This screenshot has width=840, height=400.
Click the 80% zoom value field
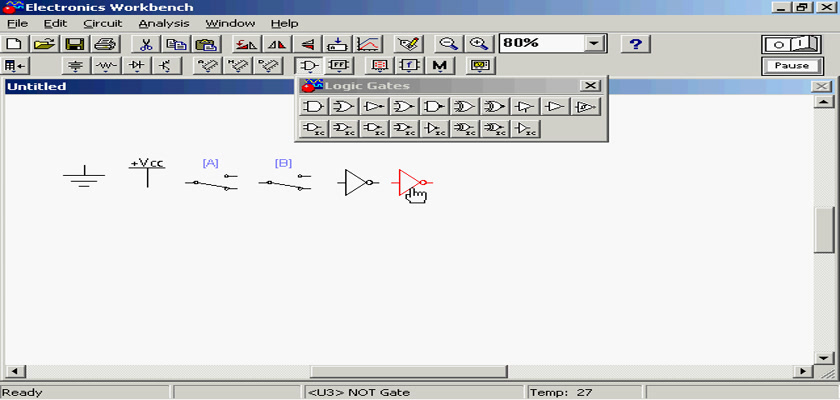coord(542,43)
